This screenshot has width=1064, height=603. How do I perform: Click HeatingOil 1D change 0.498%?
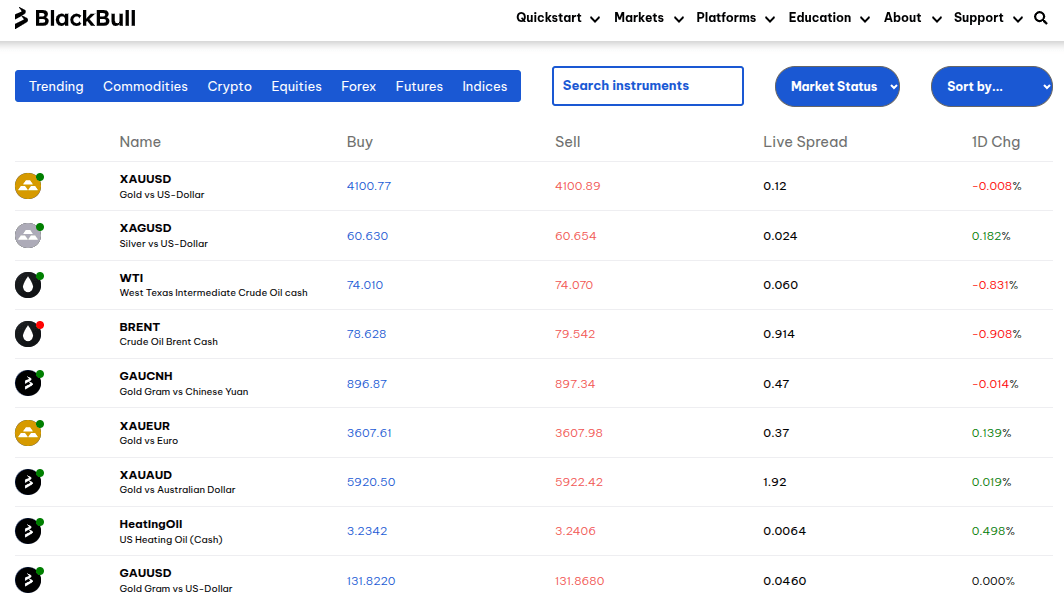click(x=993, y=531)
